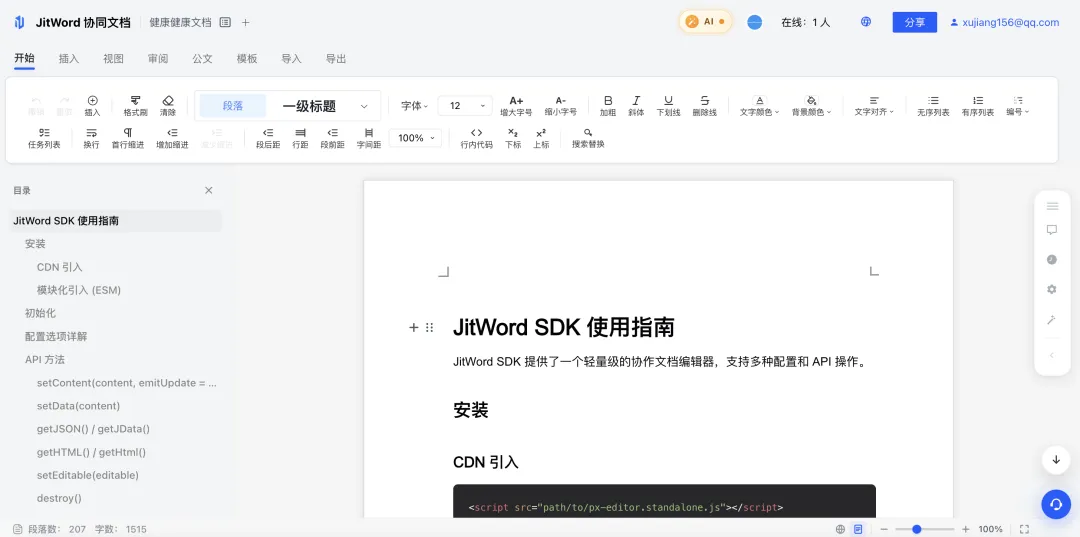Jump to 安装 in the outline
The height and width of the screenshot is (537, 1080).
[x=35, y=244]
